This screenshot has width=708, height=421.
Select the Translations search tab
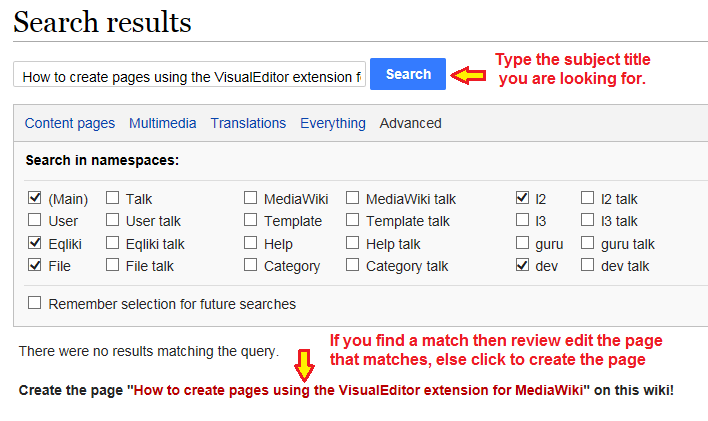click(x=248, y=123)
